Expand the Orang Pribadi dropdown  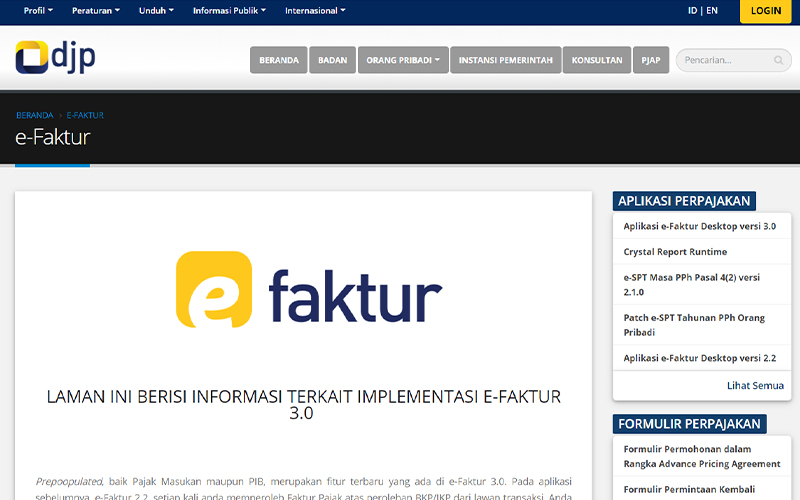[x=403, y=60]
